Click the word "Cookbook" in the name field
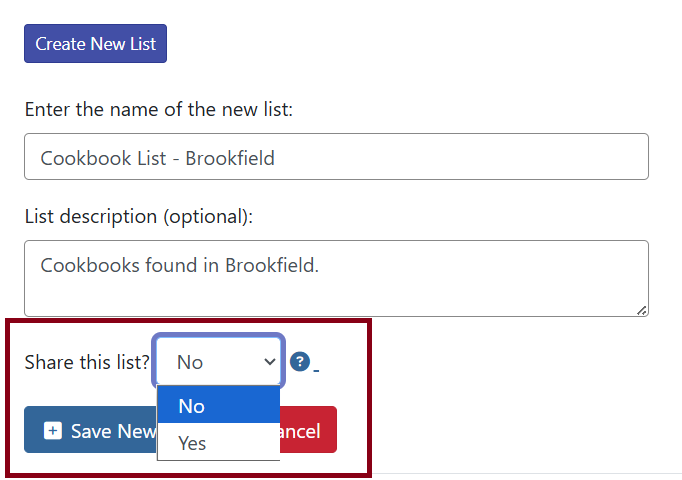The width and height of the screenshot is (682, 480). pos(79,158)
